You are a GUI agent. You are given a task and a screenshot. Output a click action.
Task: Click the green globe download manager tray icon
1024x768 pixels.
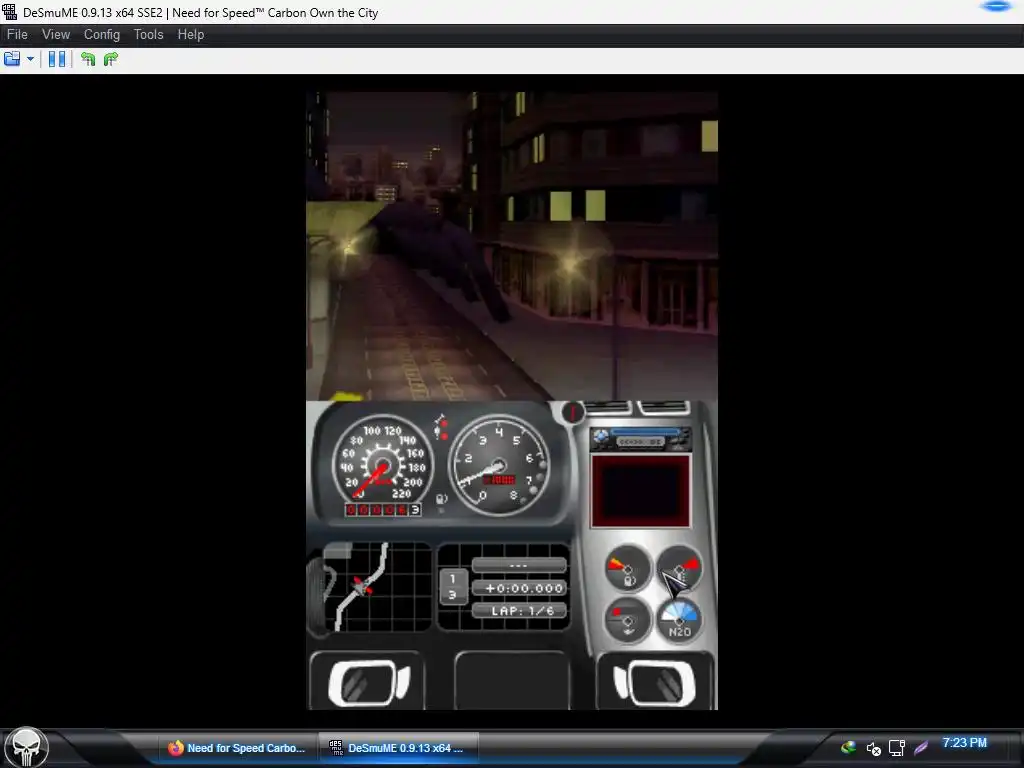click(x=848, y=748)
